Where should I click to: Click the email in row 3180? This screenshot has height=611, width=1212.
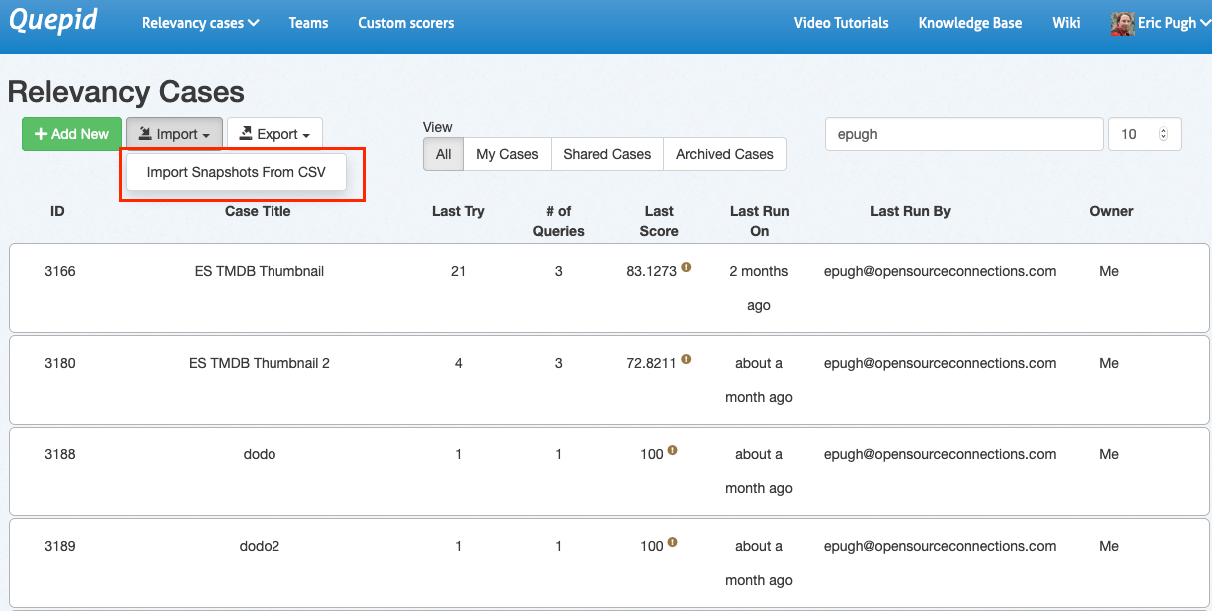(940, 363)
